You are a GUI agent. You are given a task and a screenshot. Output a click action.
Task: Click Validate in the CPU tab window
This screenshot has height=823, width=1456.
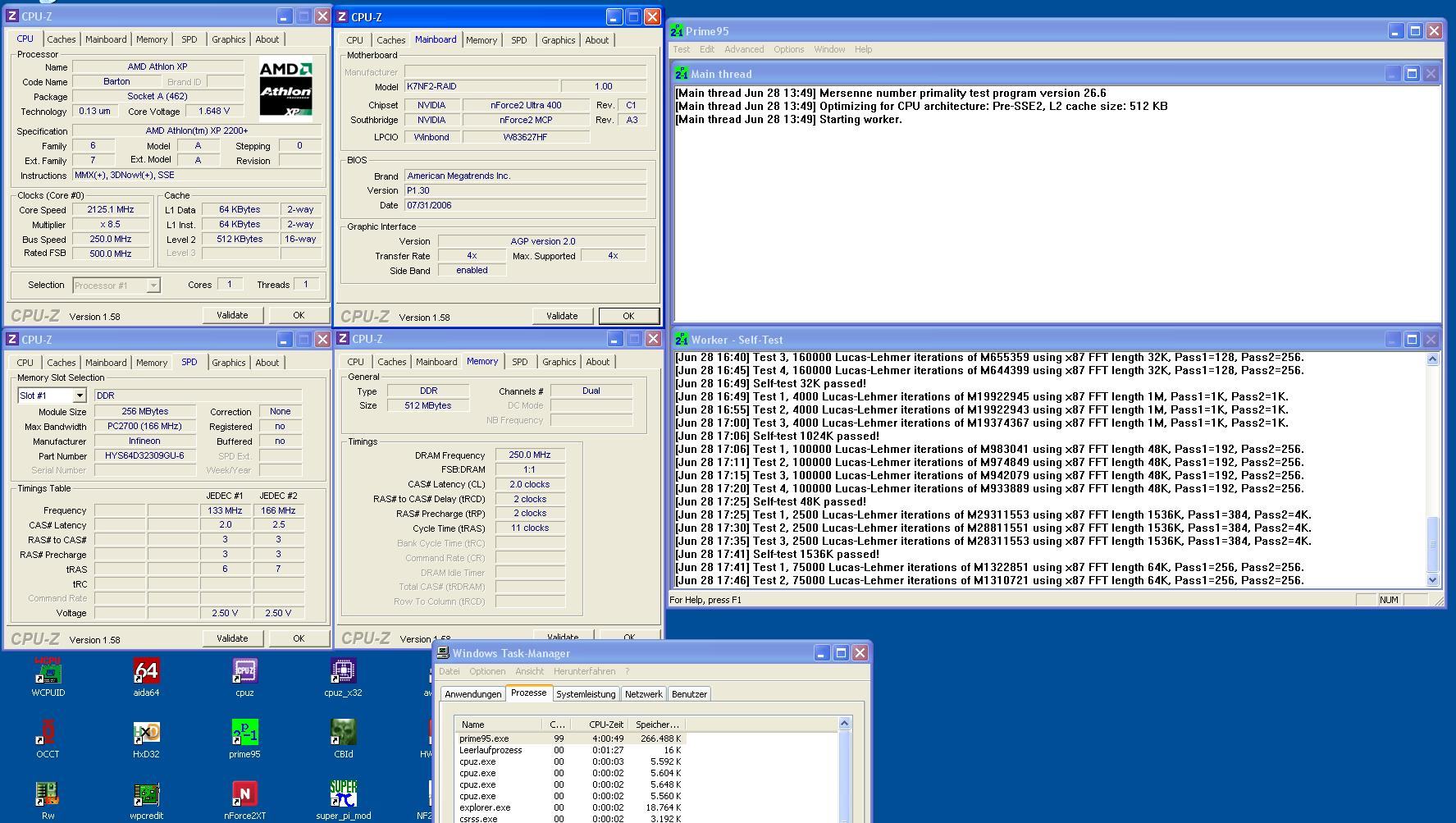[x=232, y=315]
